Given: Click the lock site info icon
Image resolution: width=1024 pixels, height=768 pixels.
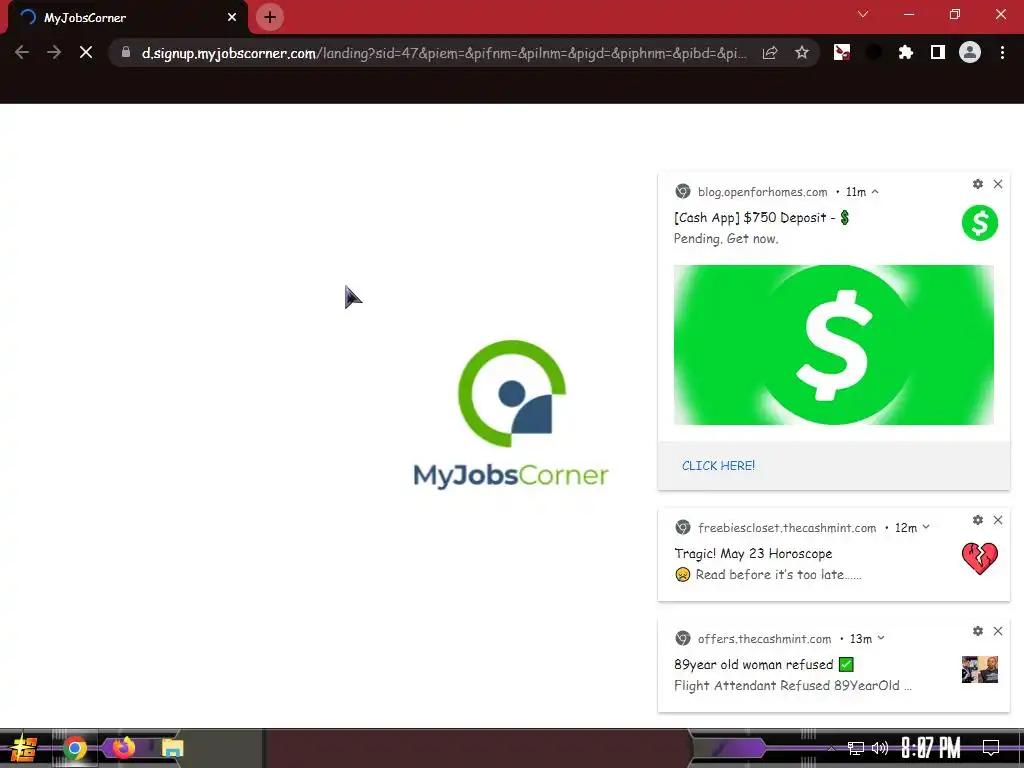Looking at the screenshot, I should 126,52.
